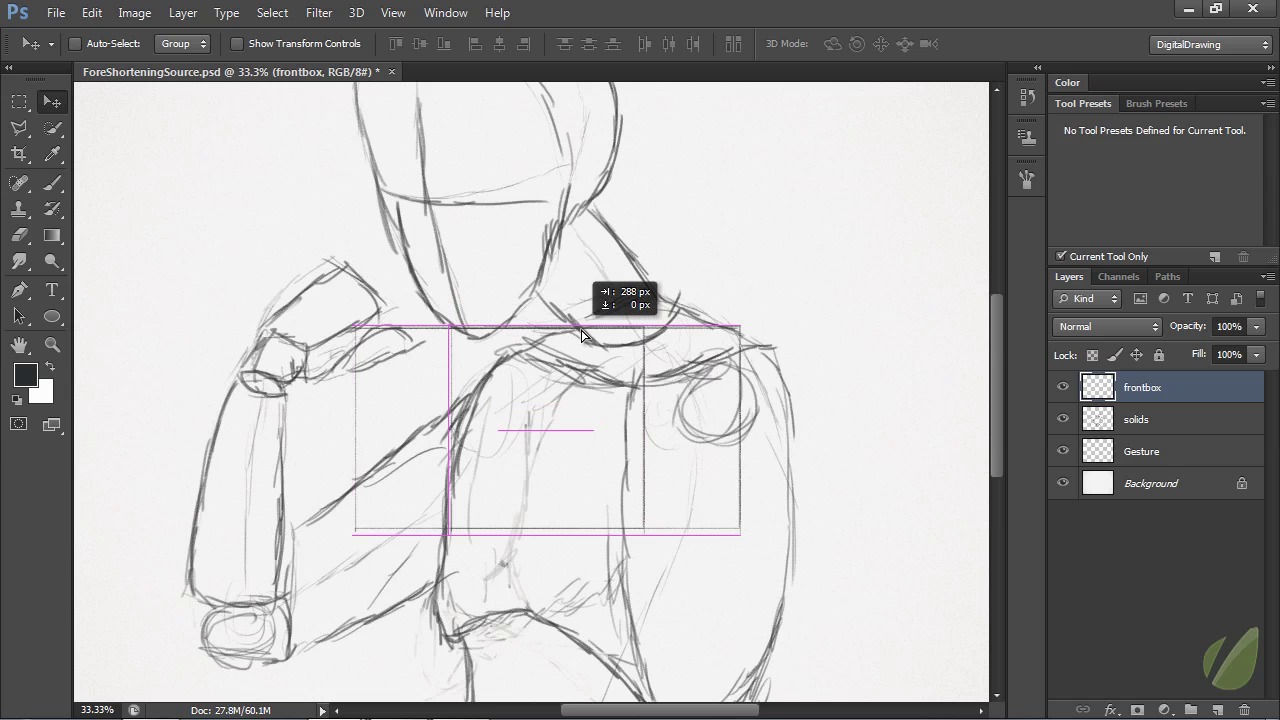Viewport: 1280px width, 720px height.
Task: Select the Horizontal Type tool
Action: [x=53, y=290]
